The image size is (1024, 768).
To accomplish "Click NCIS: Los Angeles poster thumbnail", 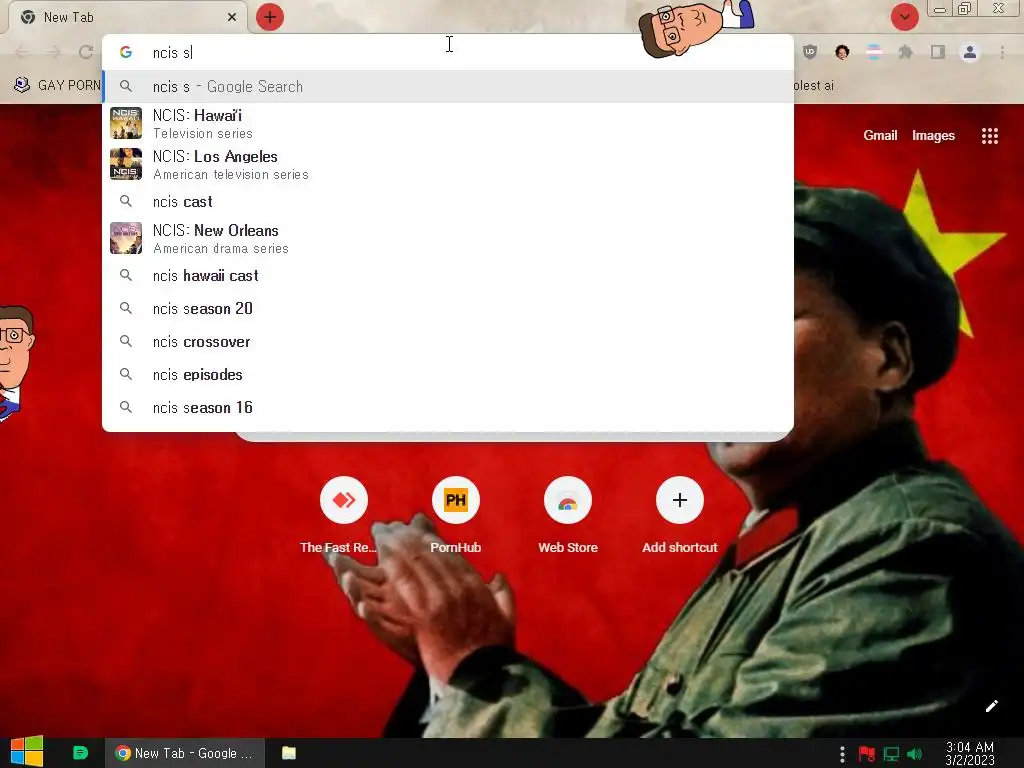I will pyautogui.click(x=126, y=164).
